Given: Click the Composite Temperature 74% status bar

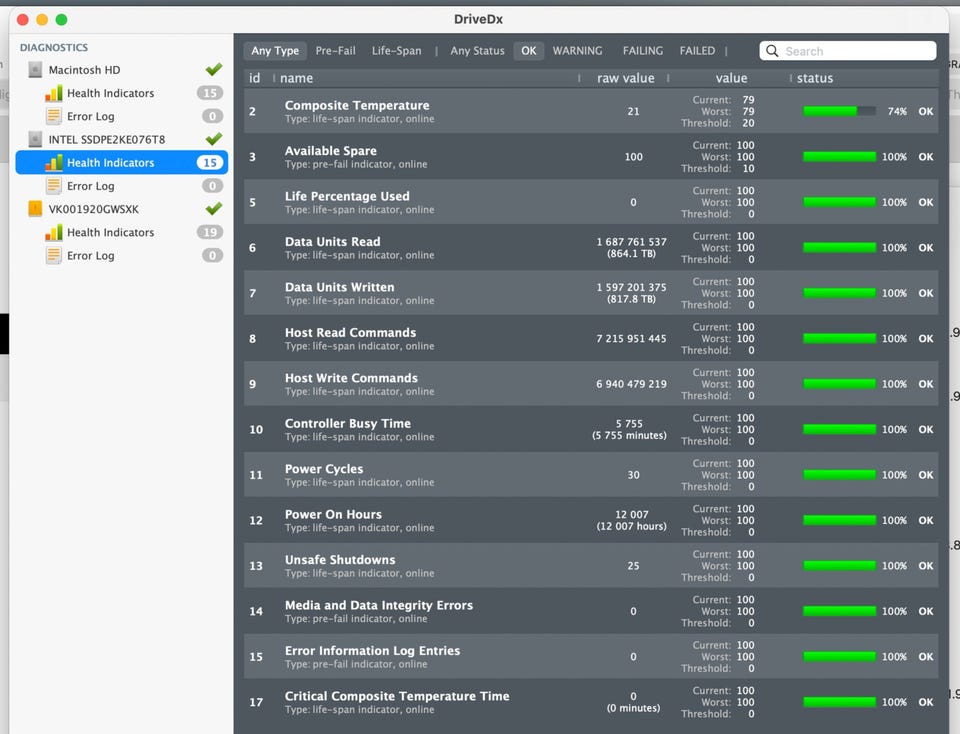Looking at the screenshot, I should point(839,111).
